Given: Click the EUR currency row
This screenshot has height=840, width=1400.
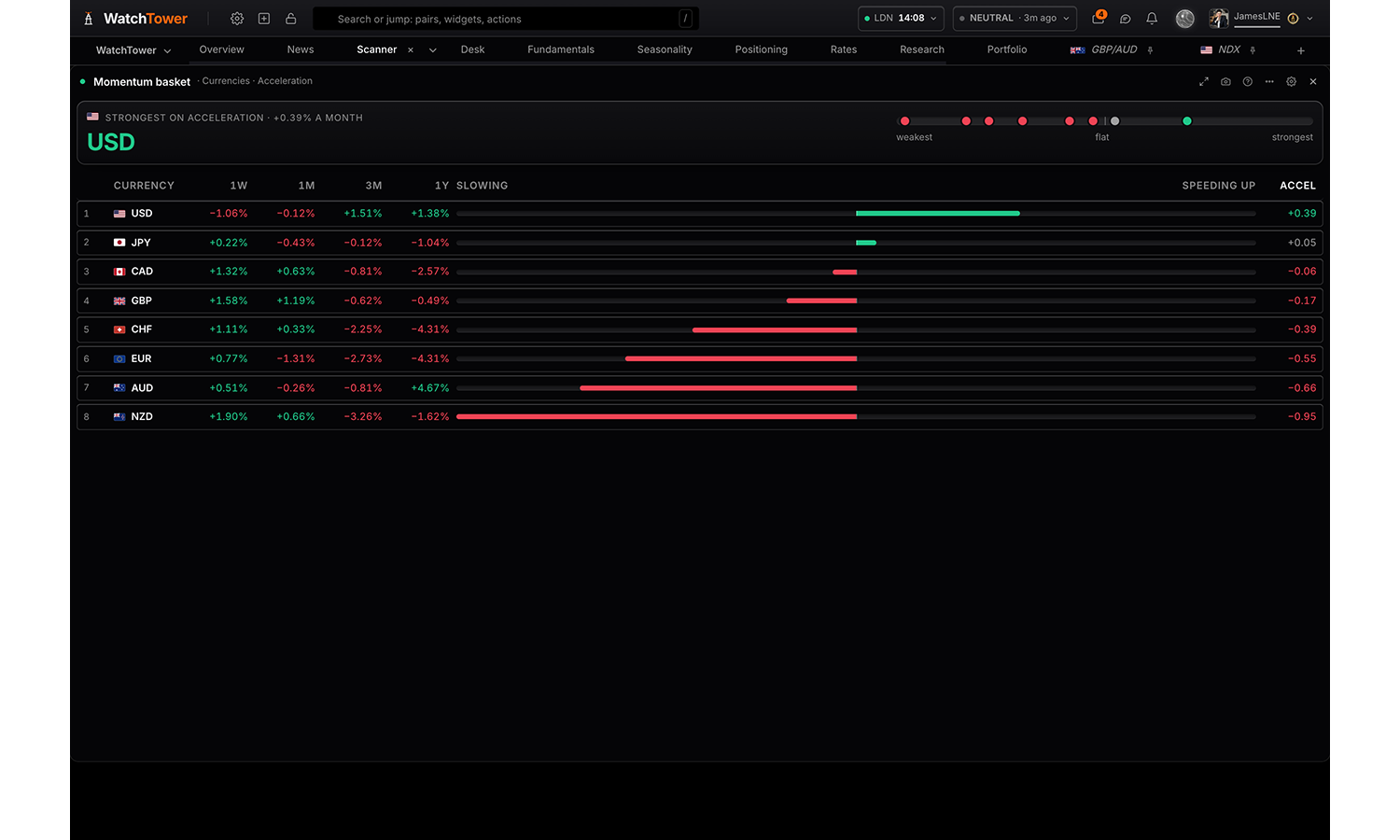Looking at the screenshot, I should click(700, 359).
